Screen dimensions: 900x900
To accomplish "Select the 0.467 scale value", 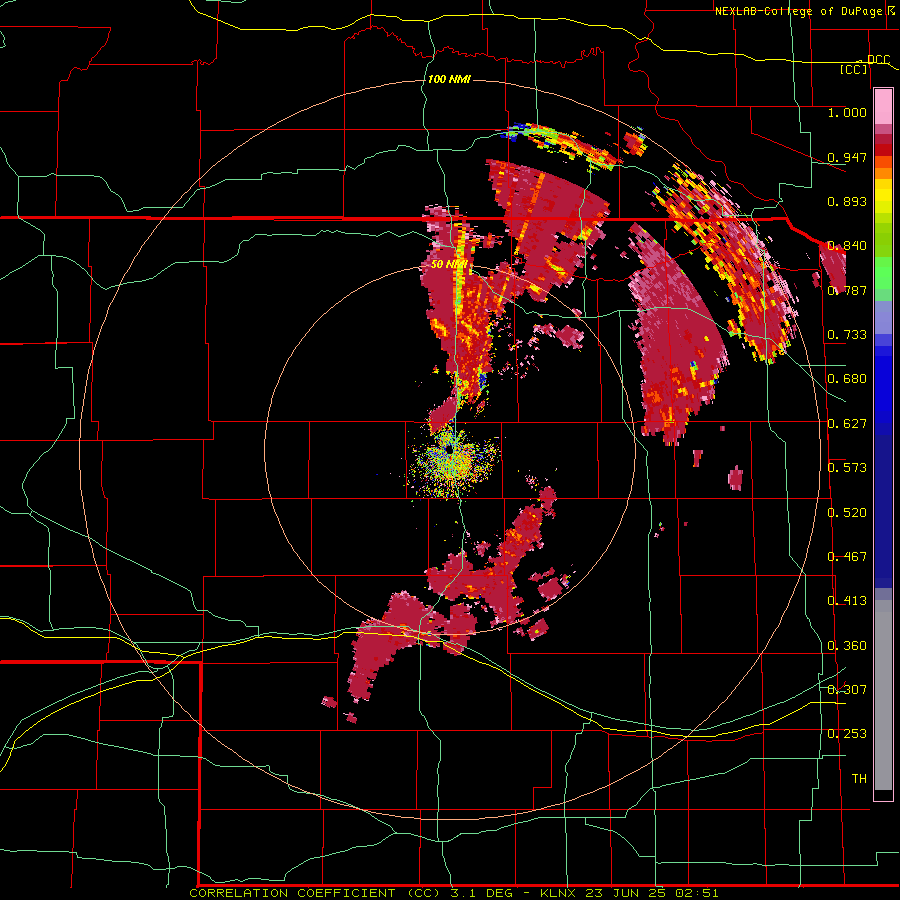I will click(x=847, y=557).
